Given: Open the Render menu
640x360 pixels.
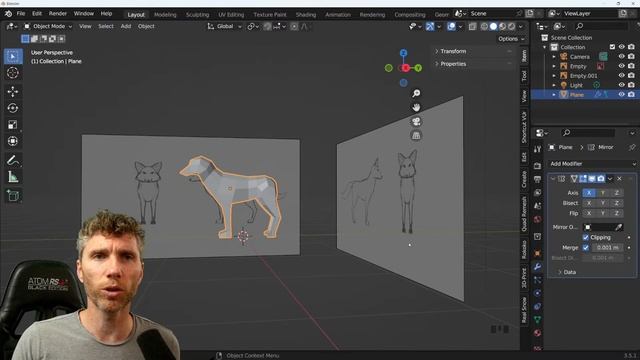Looking at the screenshot, I should click(58, 13).
